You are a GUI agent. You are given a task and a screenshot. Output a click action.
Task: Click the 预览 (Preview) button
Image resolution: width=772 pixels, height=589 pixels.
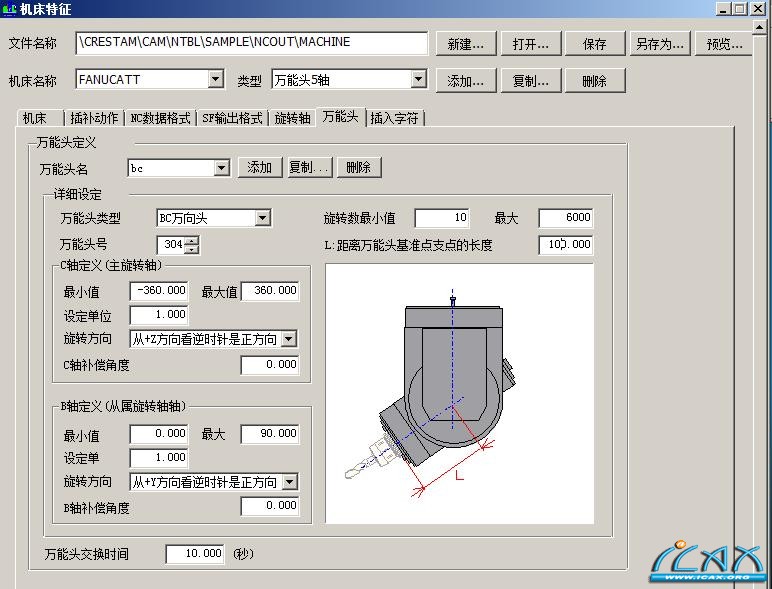724,44
